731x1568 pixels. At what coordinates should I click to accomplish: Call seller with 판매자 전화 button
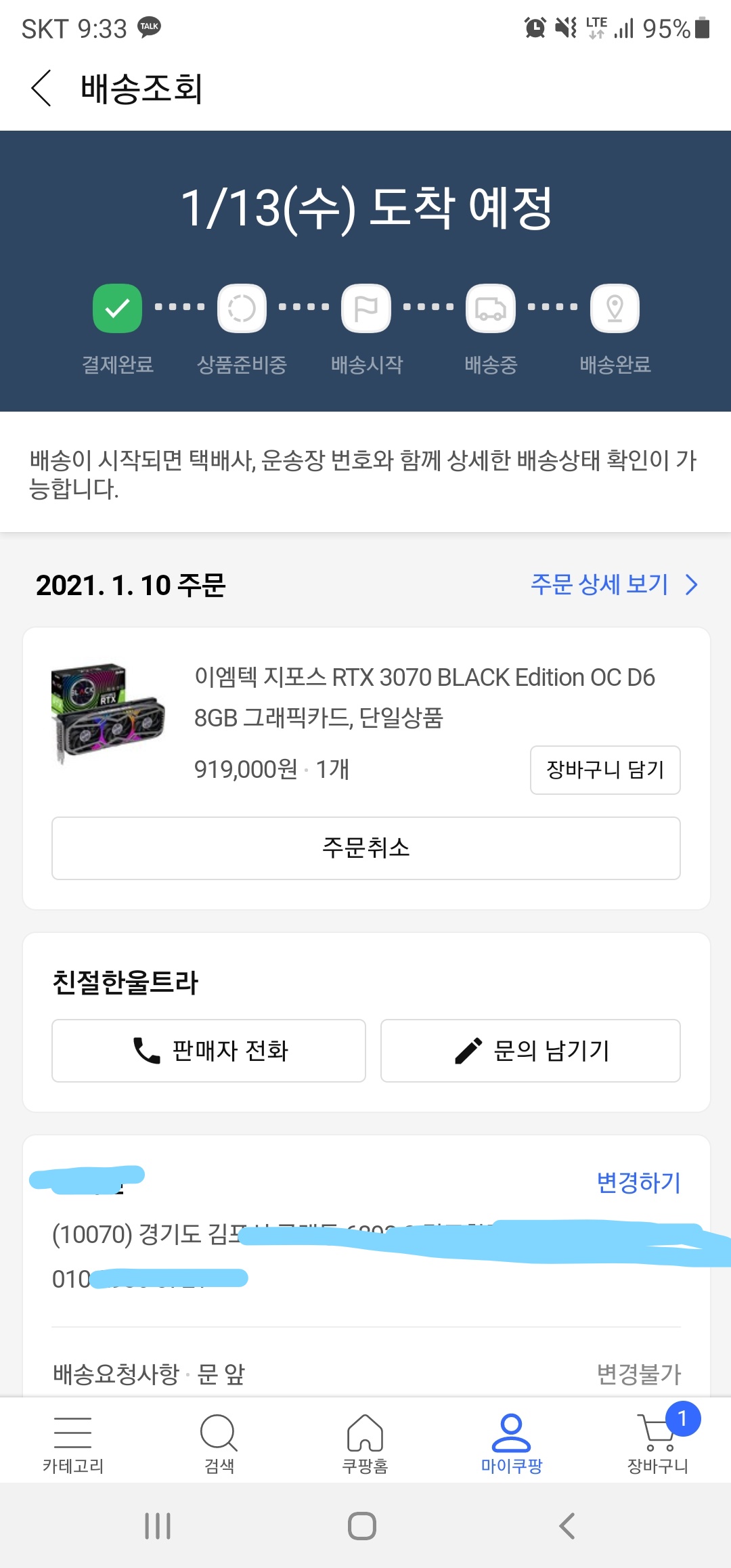click(x=208, y=1050)
